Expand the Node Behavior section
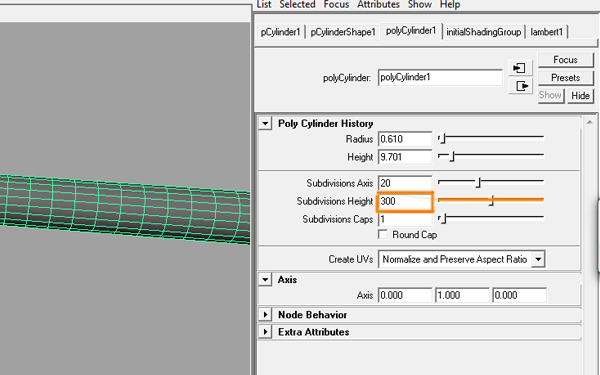Viewport: 600px width, 375px height. pos(265,315)
